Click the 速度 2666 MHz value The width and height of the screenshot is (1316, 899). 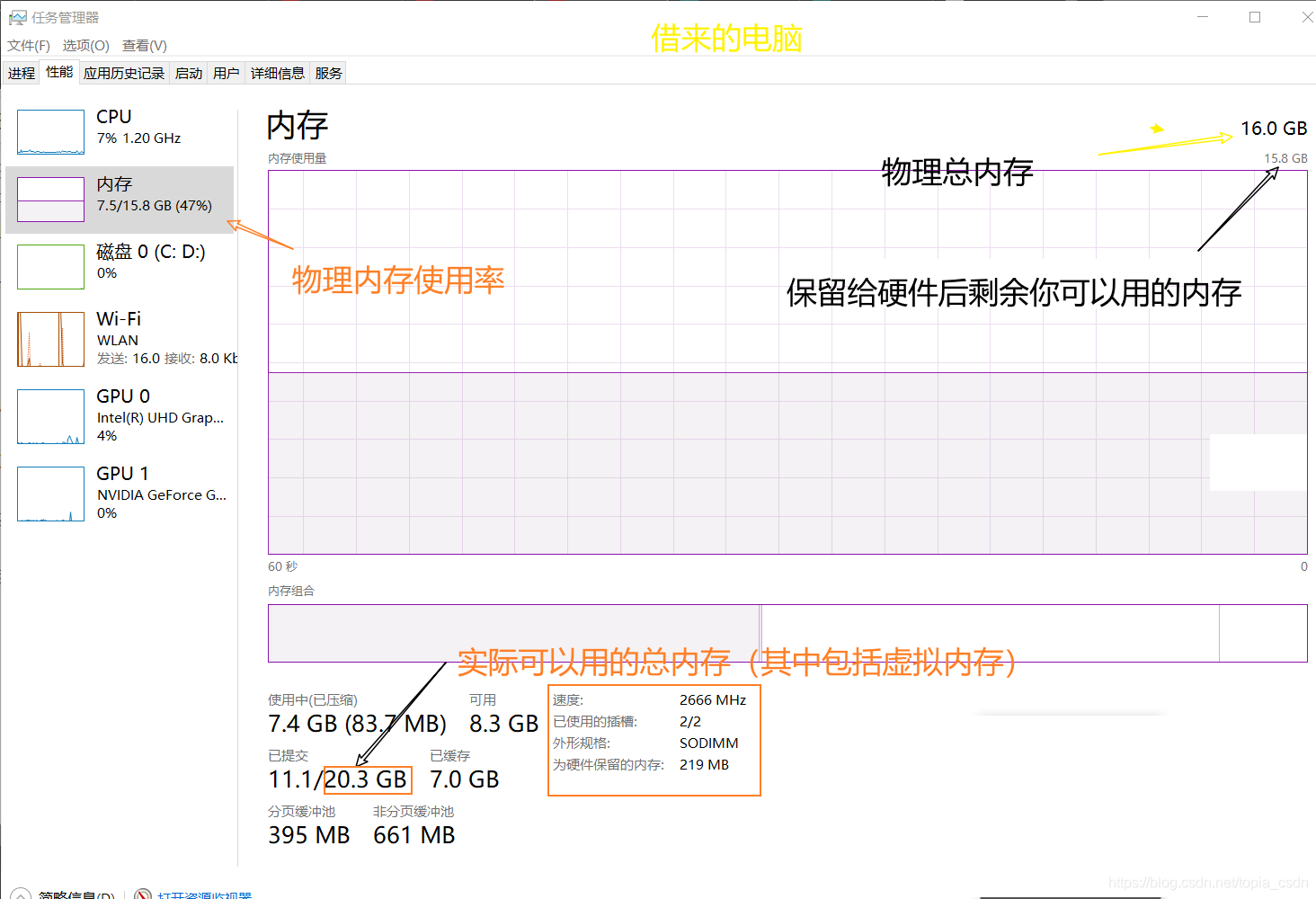tap(713, 700)
